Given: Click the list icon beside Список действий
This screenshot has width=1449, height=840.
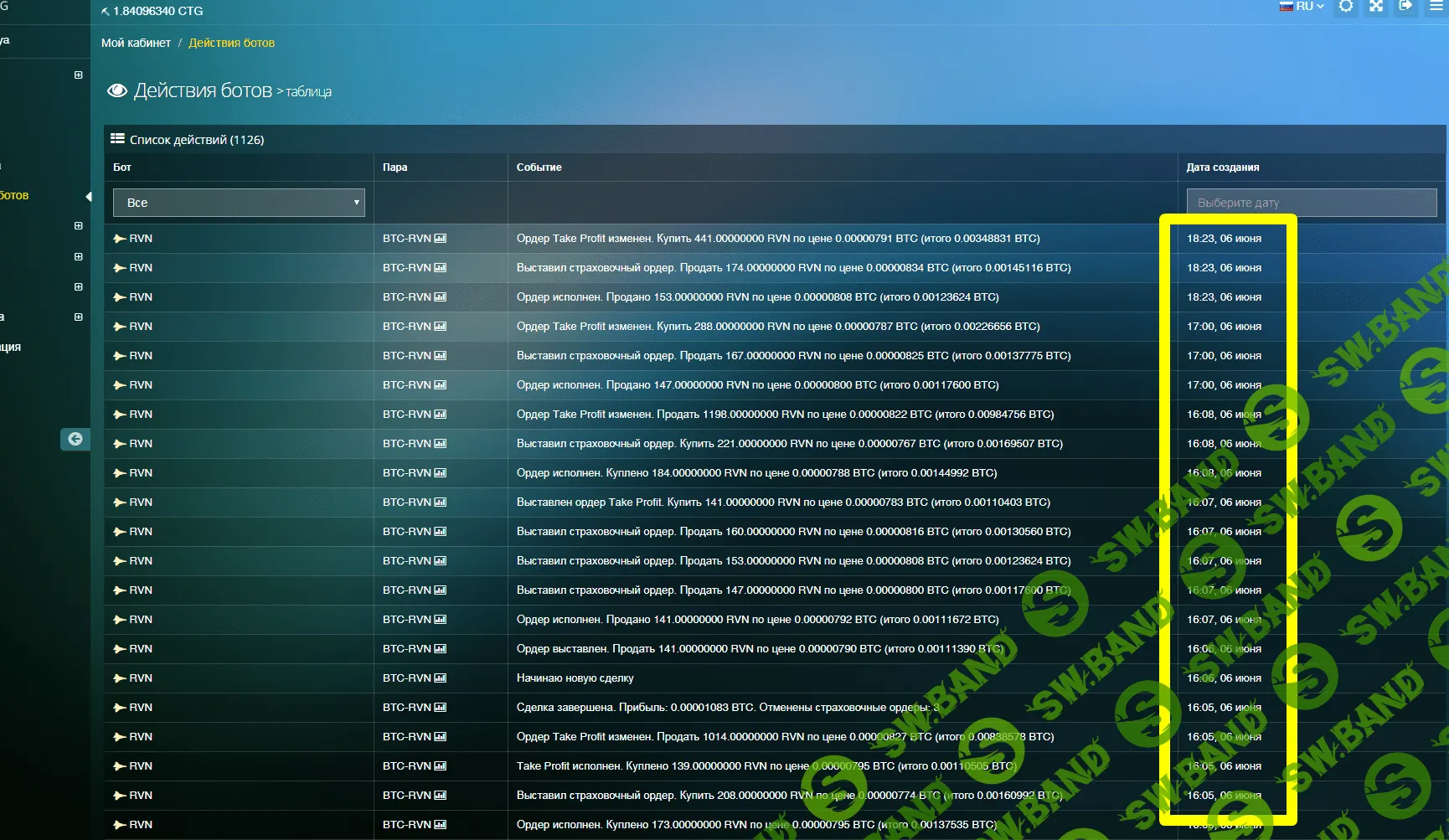Looking at the screenshot, I should tap(117, 139).
